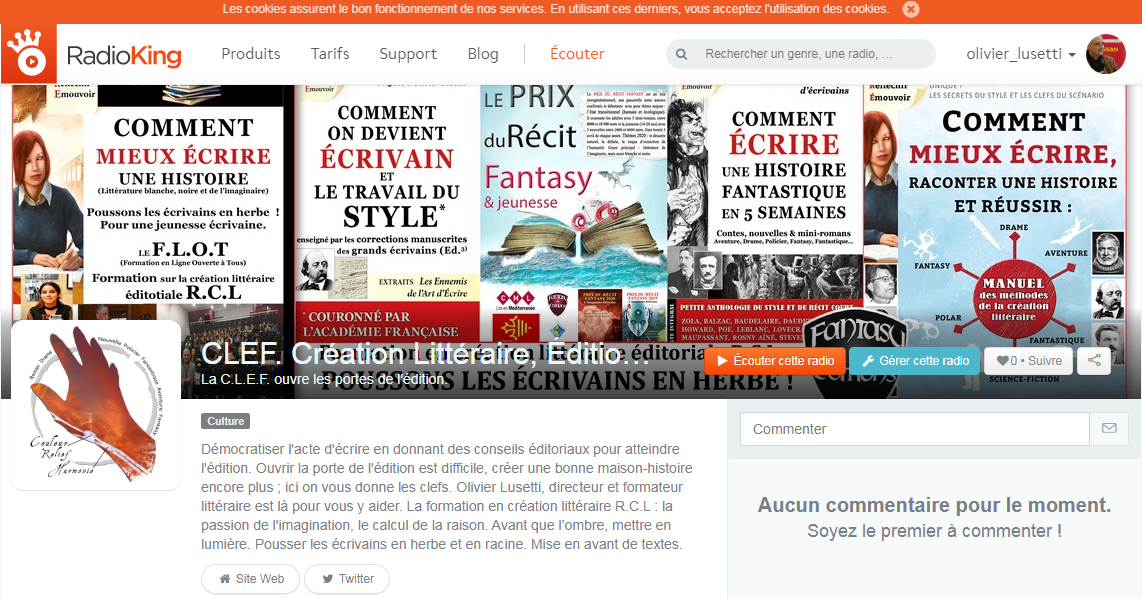1142x599 pixels.
Task: Open the RadioKing crown logo home link
Action: [28, 53]
